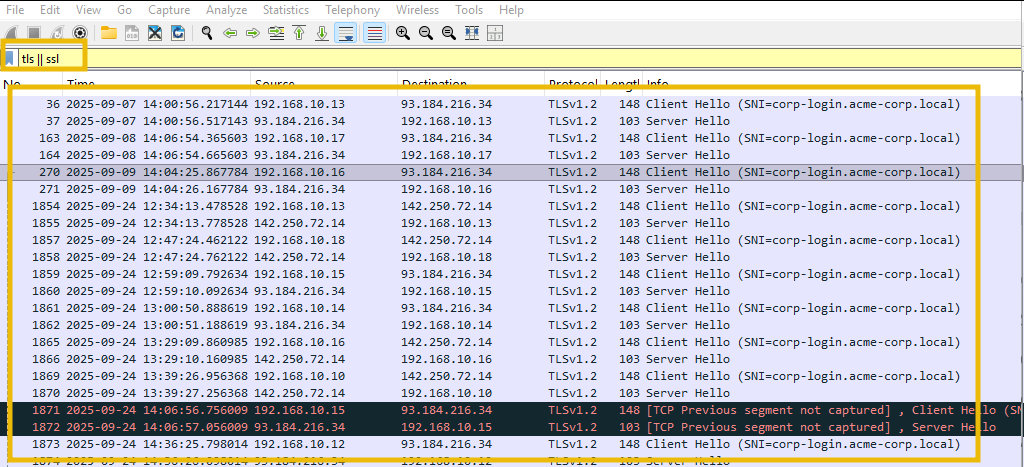Open the Edit menu
The width and height of the screenshot is (1024, 467).
click(x=50, y=10)
